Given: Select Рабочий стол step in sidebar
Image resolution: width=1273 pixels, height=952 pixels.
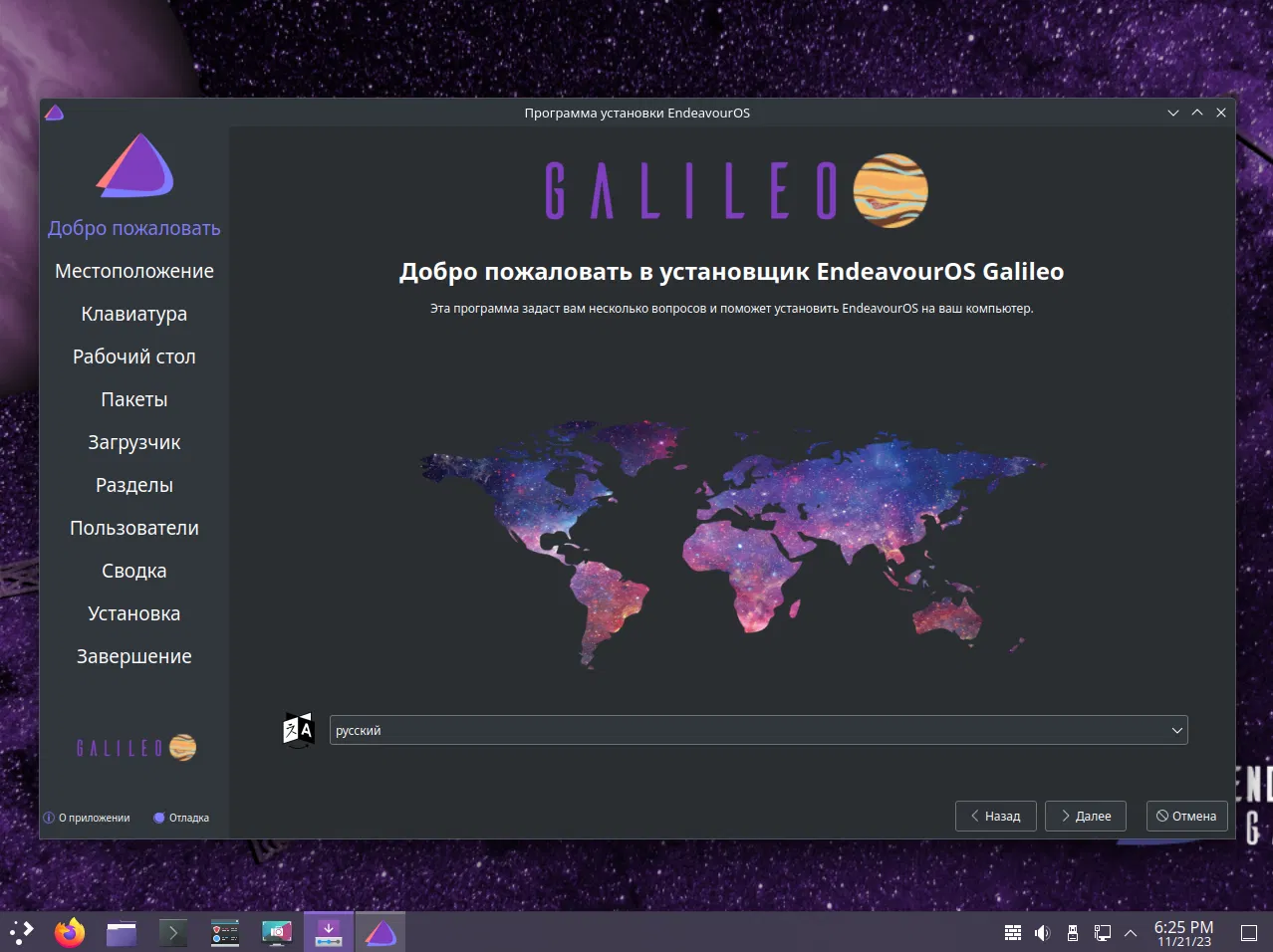Looking at the screenshot, I should pos(134,357).
